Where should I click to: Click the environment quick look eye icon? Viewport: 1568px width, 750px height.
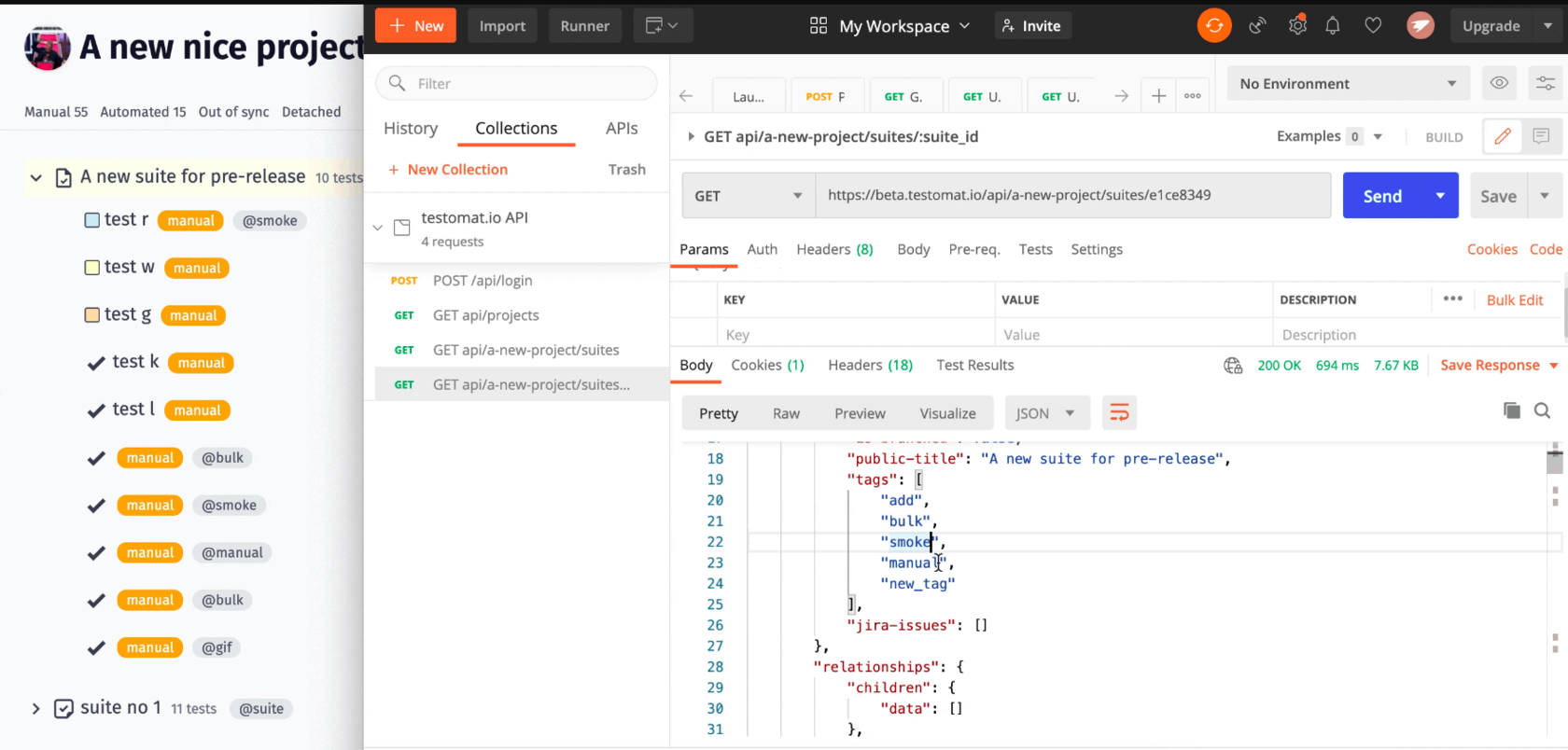tap(1499, 83)
